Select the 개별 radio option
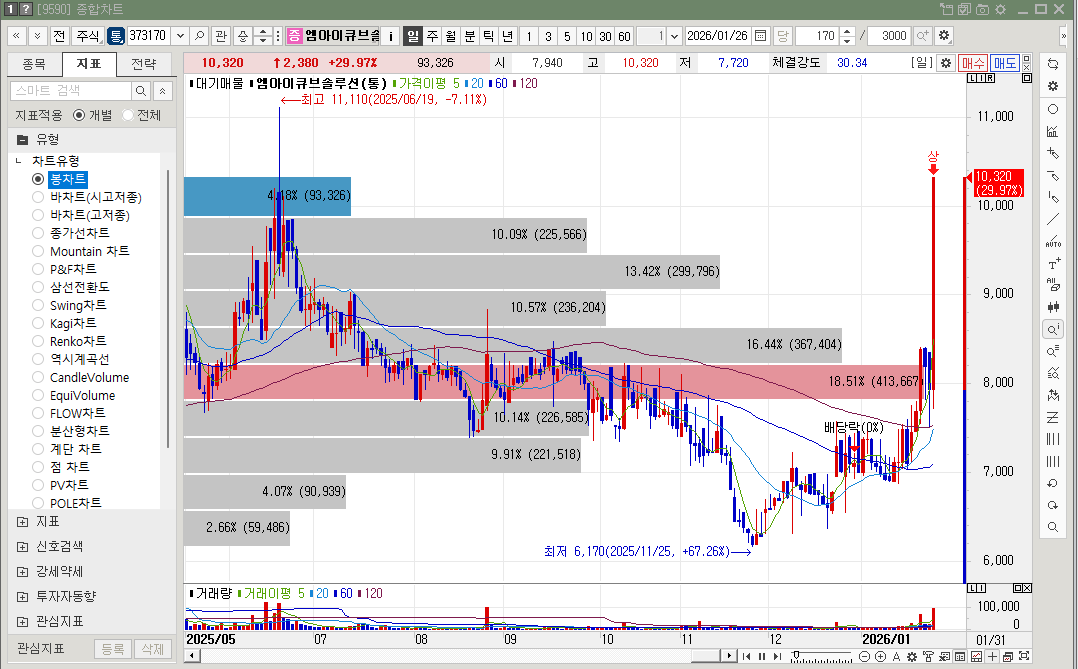The image size is (1078, 669). (x=79, y=115)
